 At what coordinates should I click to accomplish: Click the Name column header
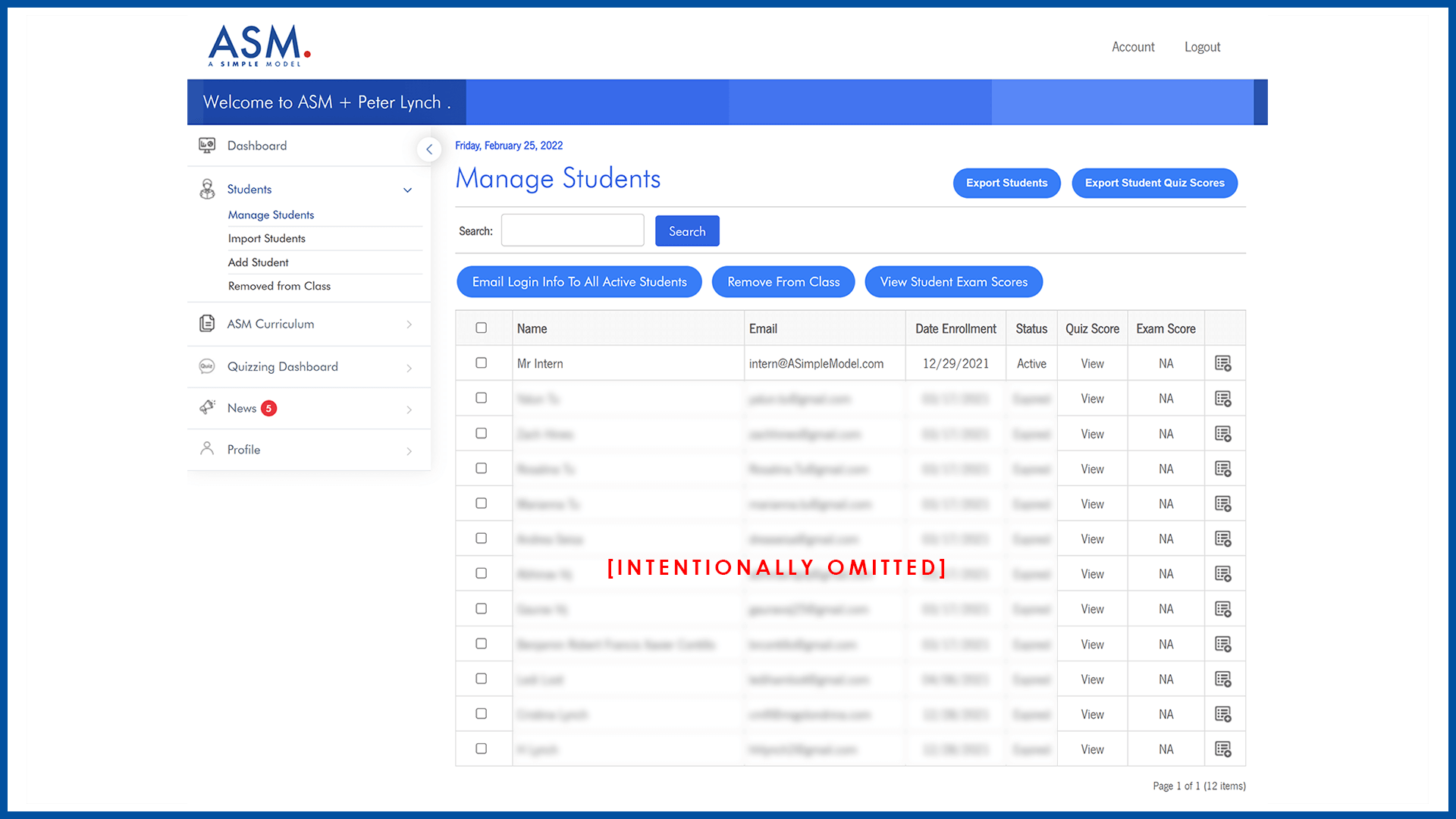pos(532,328)
